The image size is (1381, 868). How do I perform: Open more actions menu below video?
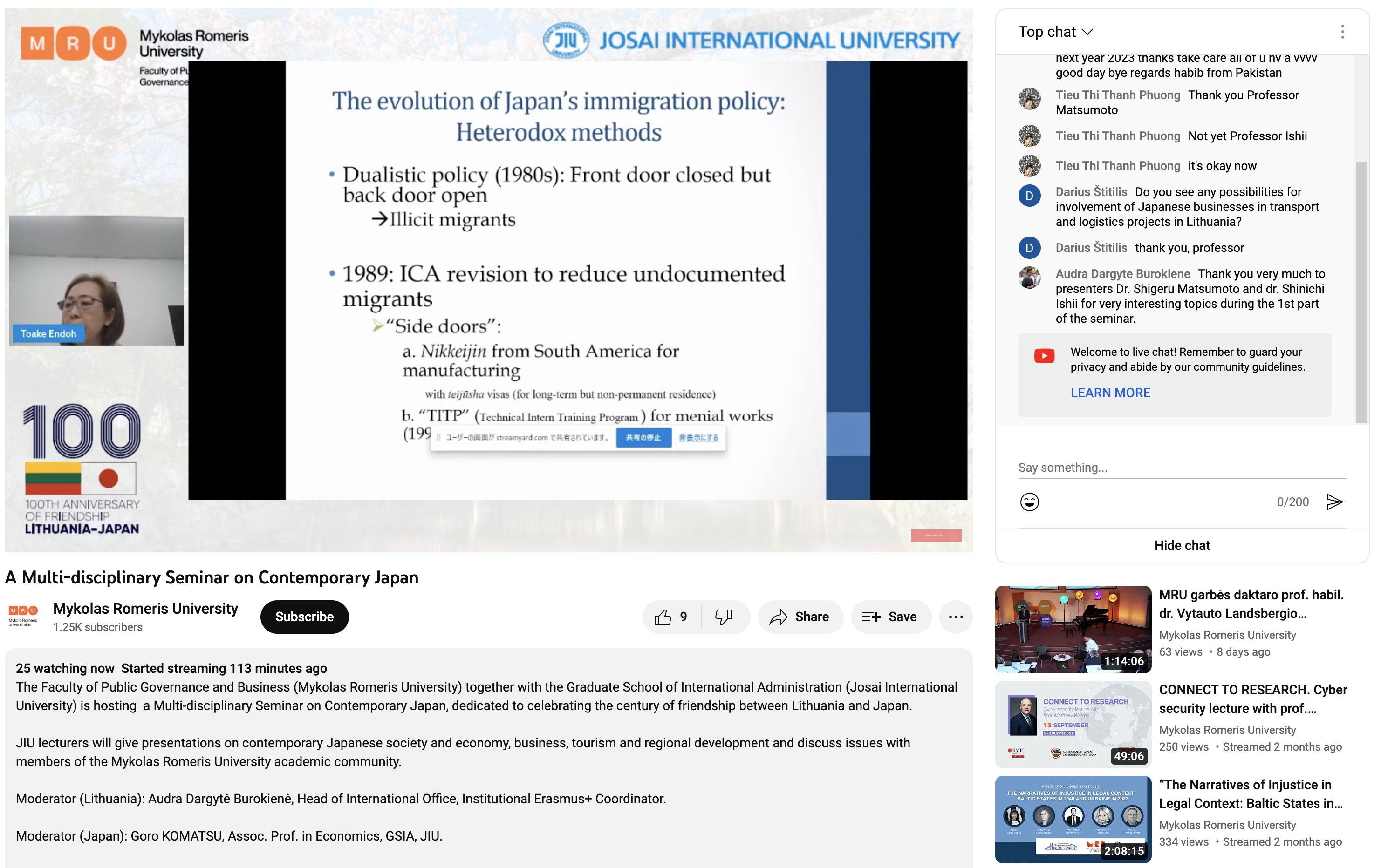coord(956,617)
